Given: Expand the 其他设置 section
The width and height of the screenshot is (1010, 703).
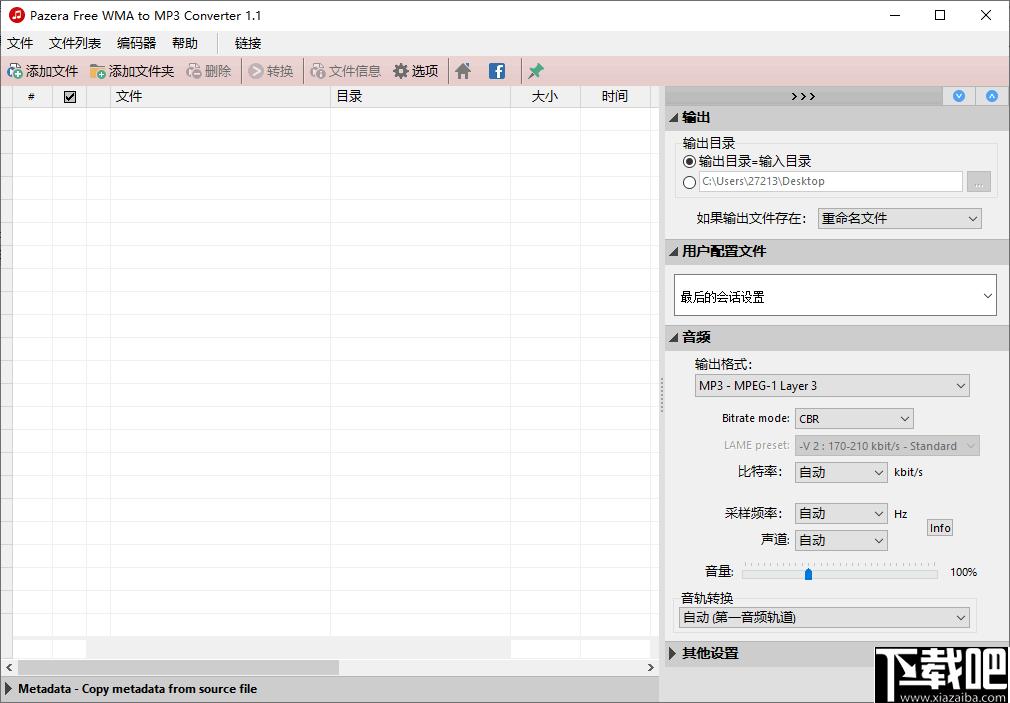Looking at the screenshot, I should [x=674, y=653].
